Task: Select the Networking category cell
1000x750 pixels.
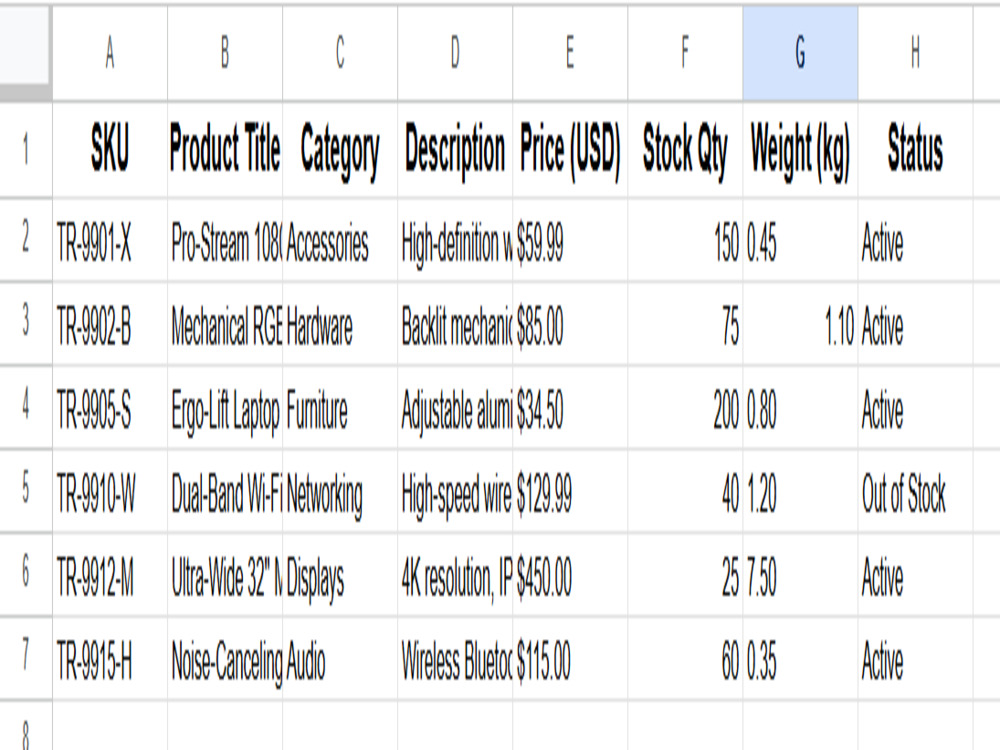Action: (x=340, y=491)
